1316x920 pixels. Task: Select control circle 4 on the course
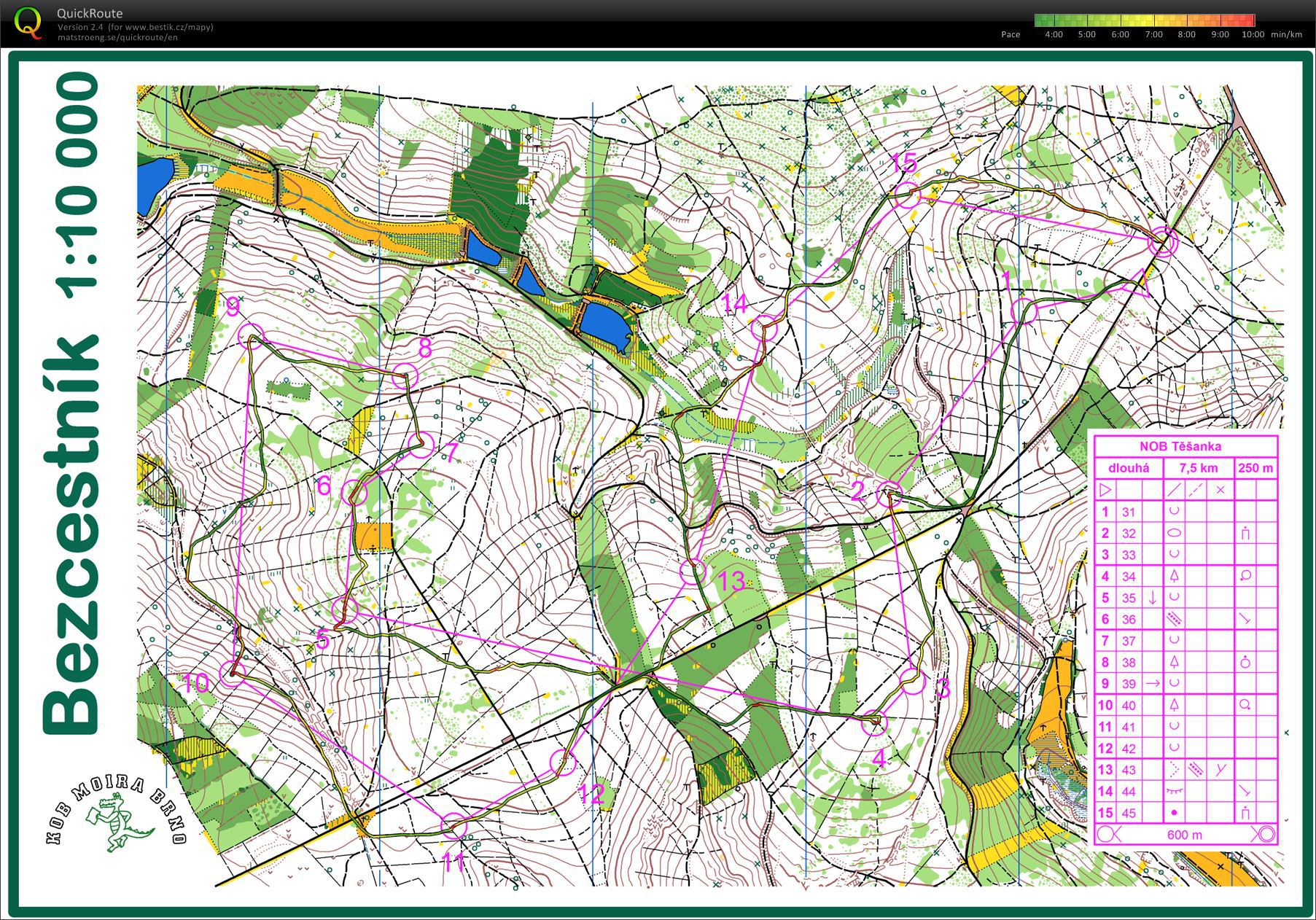[874, 723]
